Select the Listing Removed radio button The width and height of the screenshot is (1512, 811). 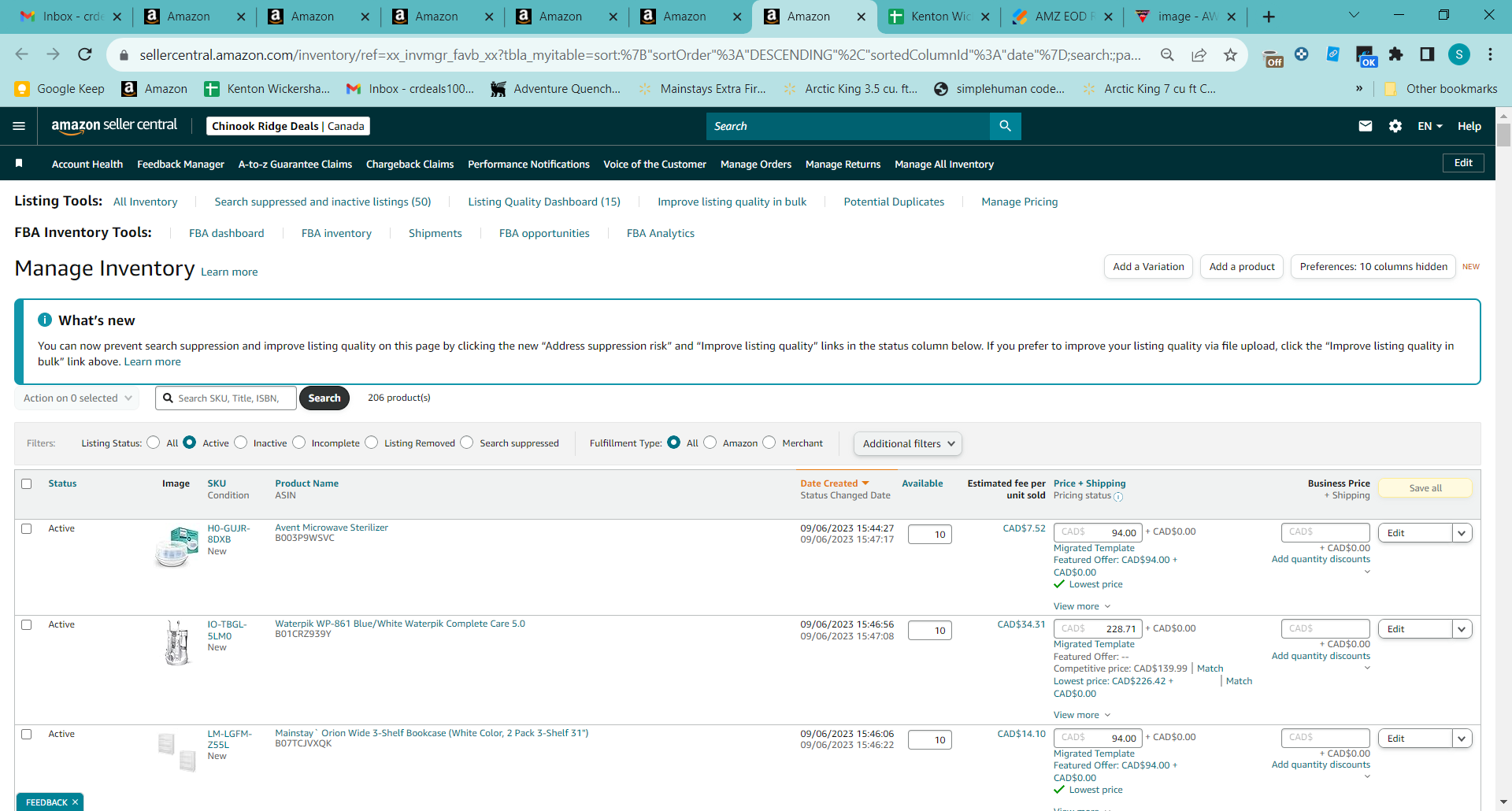[x=372, y=443]
